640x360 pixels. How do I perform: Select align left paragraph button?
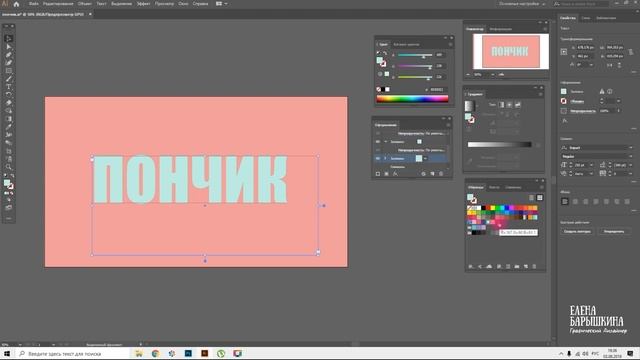coord(565,202)
